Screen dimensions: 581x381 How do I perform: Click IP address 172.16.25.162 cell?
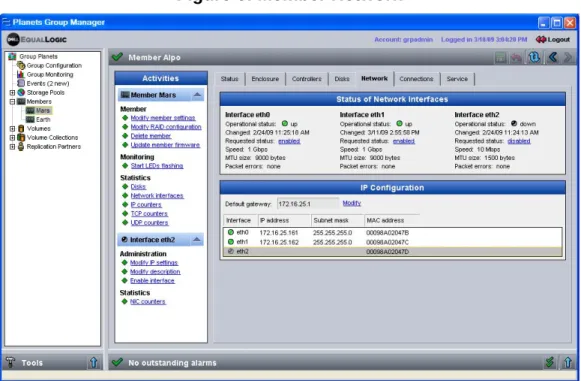278,242
